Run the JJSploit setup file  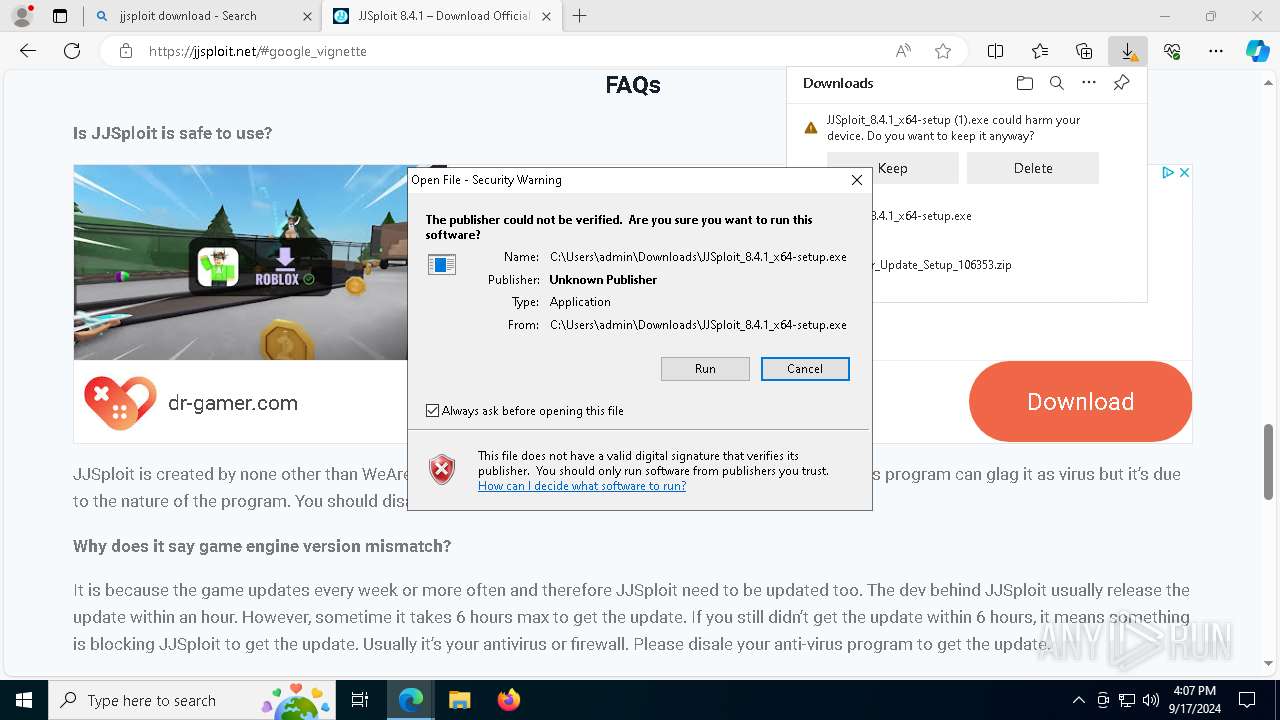click(705, 369)
